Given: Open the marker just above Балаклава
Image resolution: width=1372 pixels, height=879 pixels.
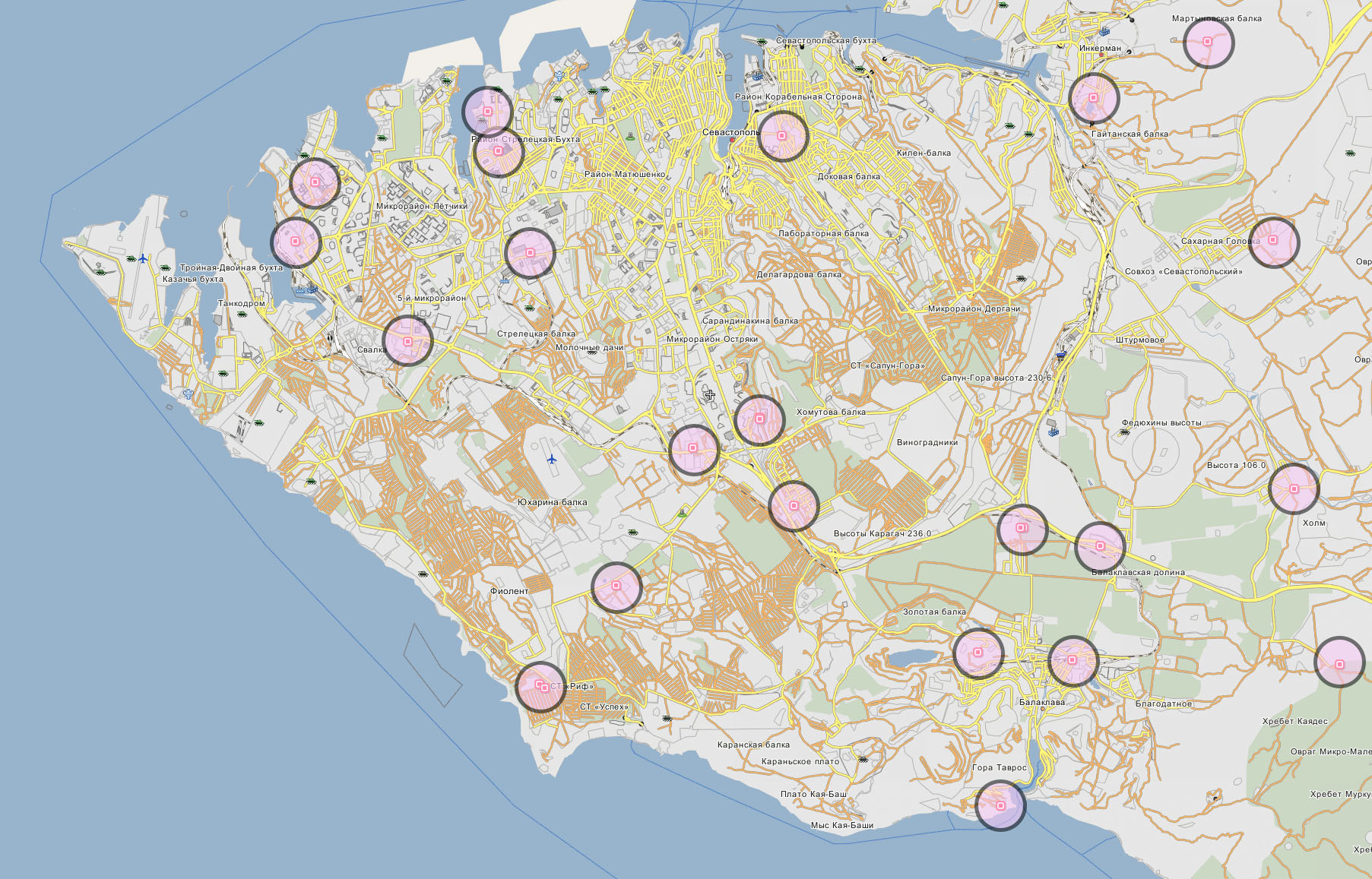Looking at the screenshot, I should click(x=1073, y=661).
